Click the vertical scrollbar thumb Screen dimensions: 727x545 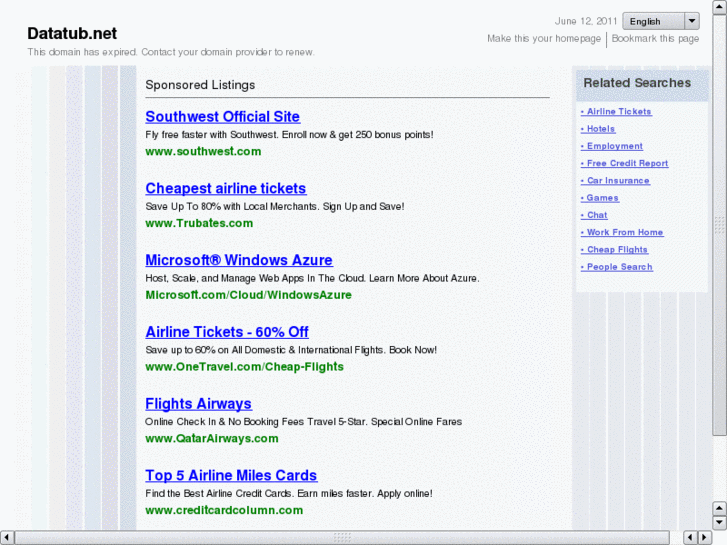coord(720,224)
